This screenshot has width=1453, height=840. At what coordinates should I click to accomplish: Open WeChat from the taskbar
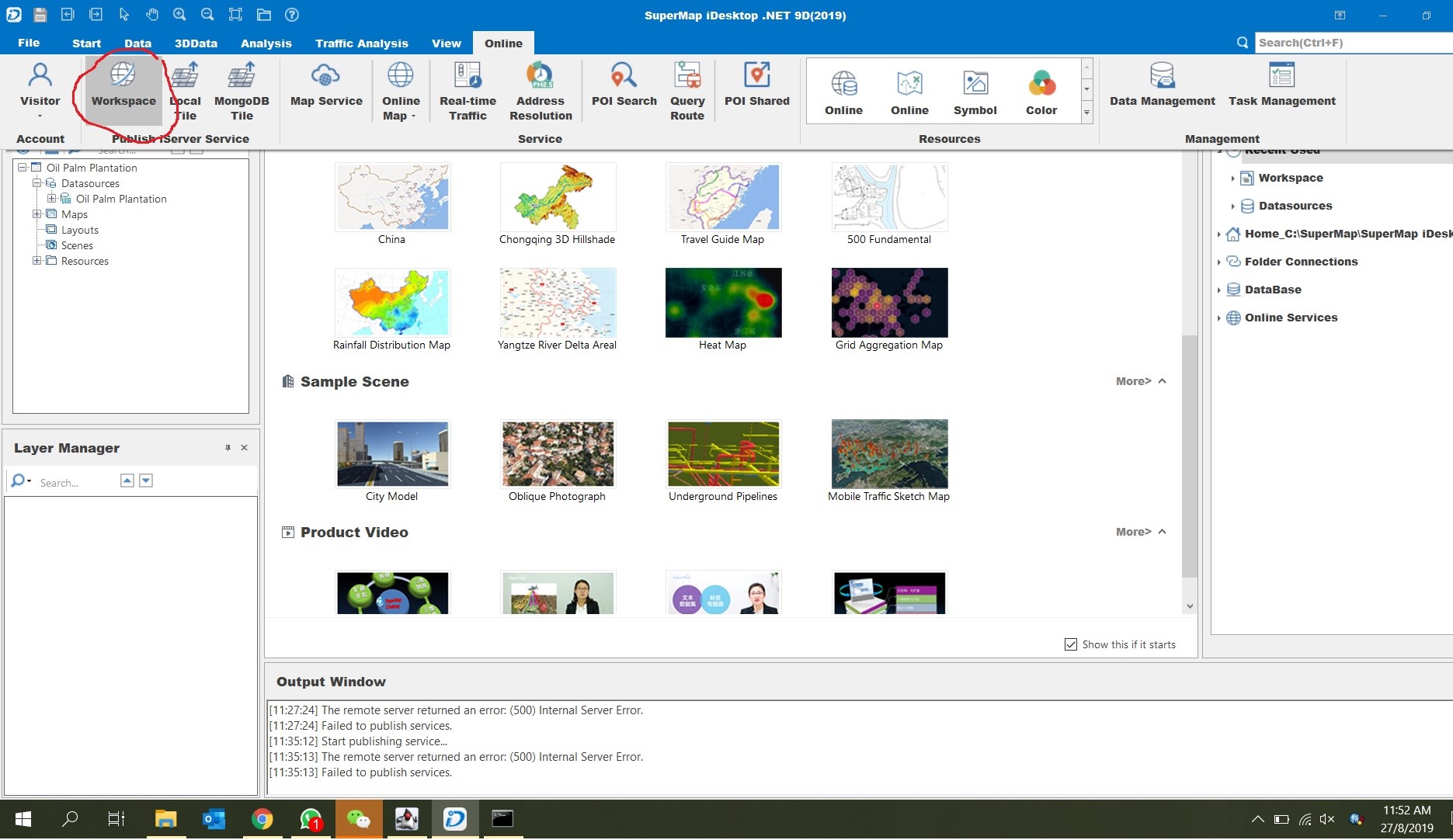358,819
